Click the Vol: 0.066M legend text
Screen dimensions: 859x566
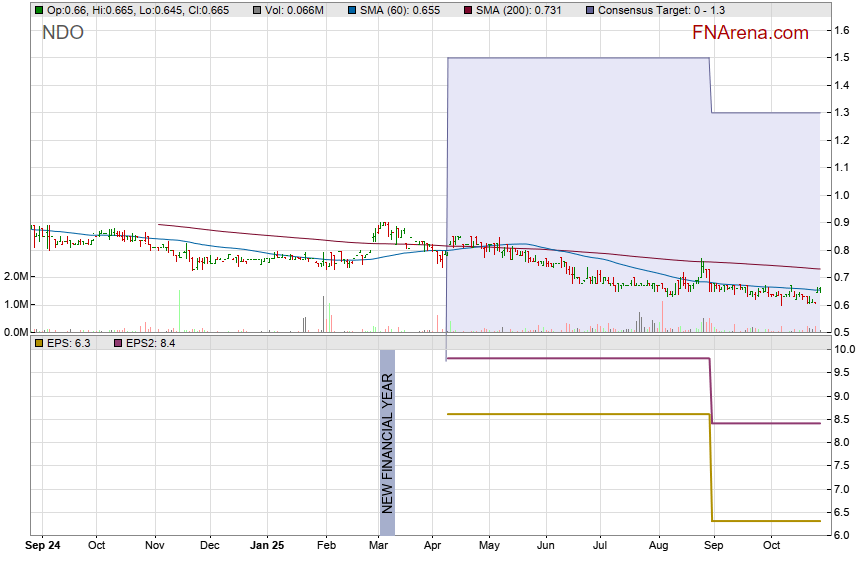pos(295,10)
